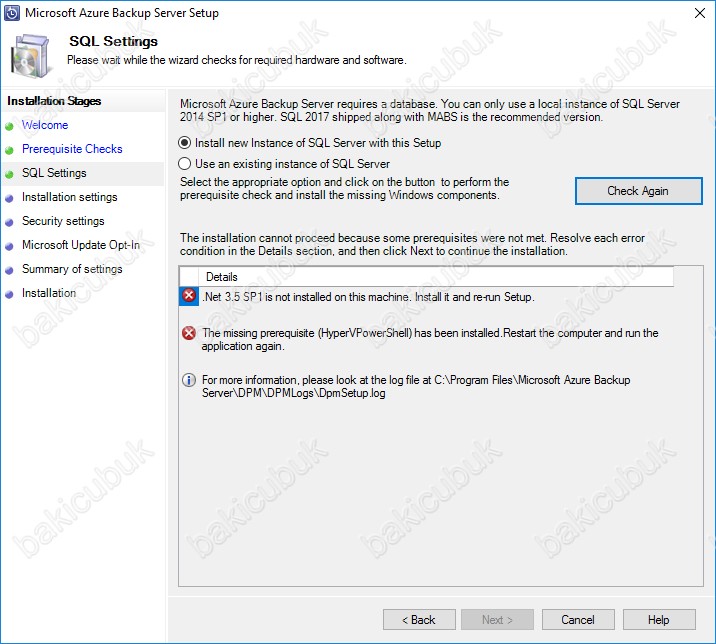Image resolution: width=716 pixels, height=644 pixels.
Task: Select Installation settings stage
Action: coord(69,197)
